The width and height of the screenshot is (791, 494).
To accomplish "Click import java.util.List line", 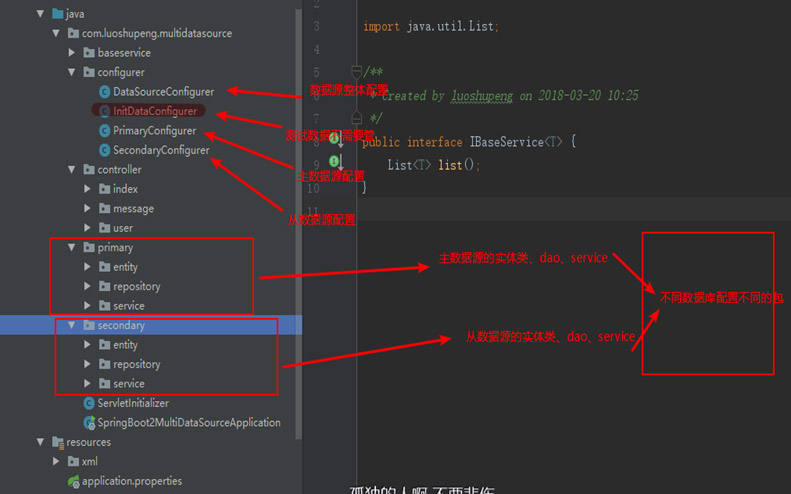I will [431, 26].
